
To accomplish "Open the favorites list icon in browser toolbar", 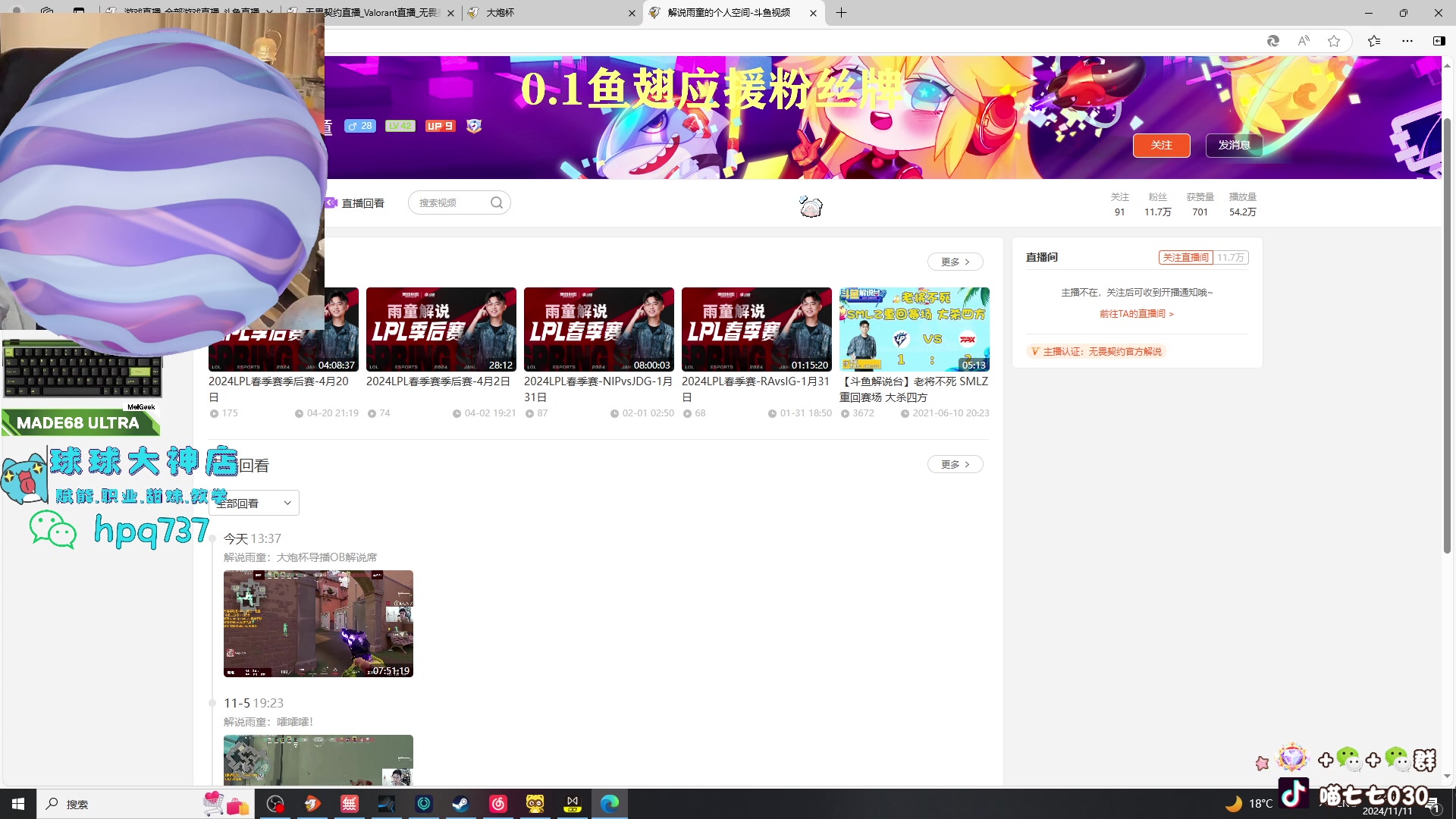I will coord(1374,41).
